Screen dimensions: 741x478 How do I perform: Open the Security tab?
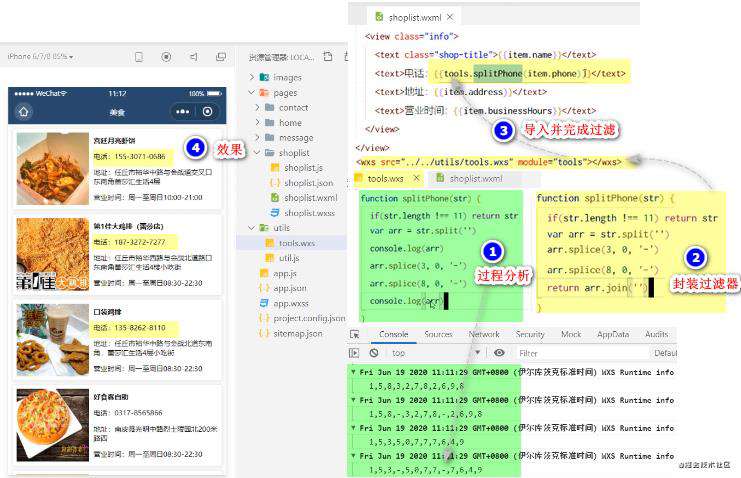[530, 334]
